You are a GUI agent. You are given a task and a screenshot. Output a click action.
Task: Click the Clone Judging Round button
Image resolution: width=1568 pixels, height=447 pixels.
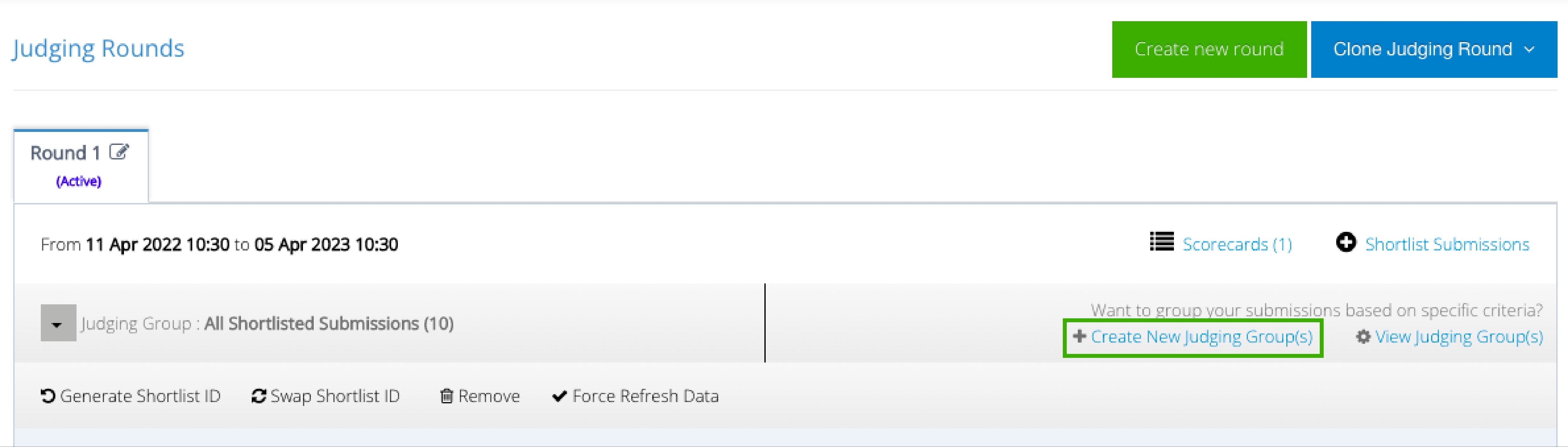[x=1434, y=49]
